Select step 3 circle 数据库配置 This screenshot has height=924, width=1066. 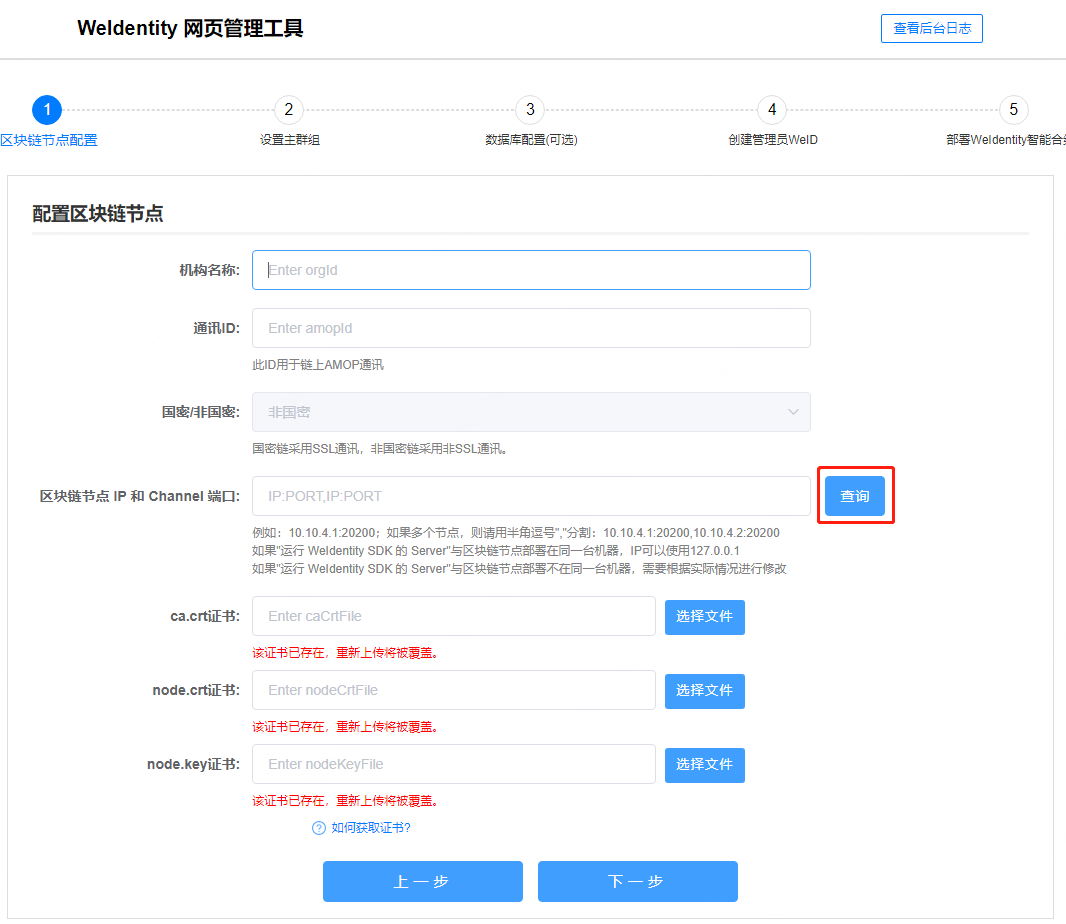530,109
